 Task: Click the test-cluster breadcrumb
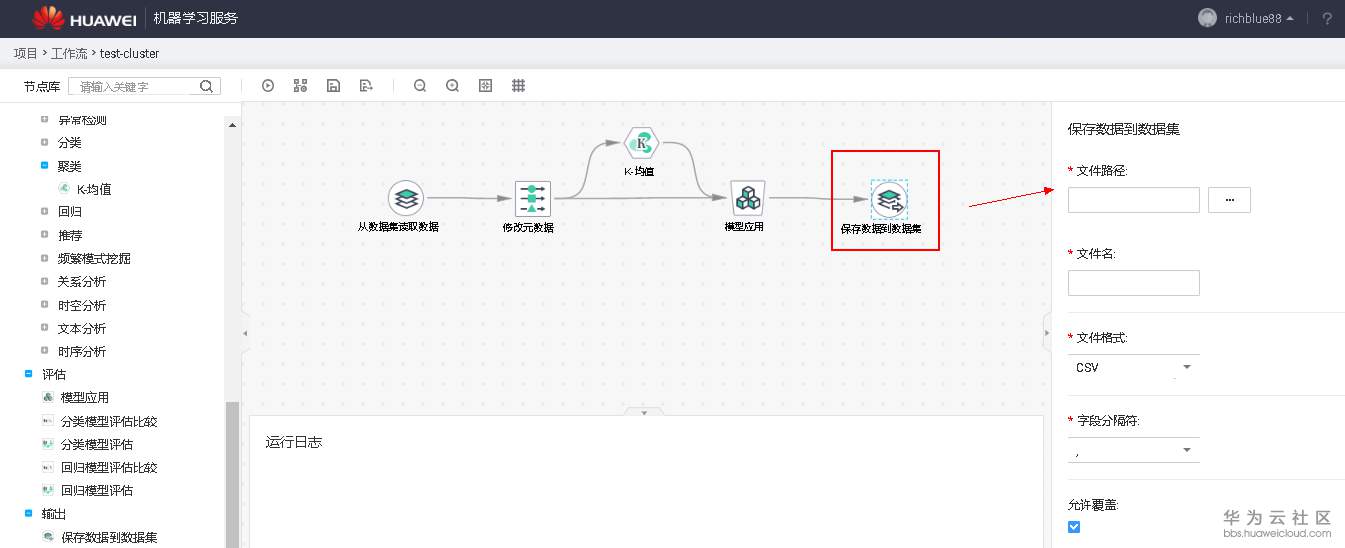129,53
